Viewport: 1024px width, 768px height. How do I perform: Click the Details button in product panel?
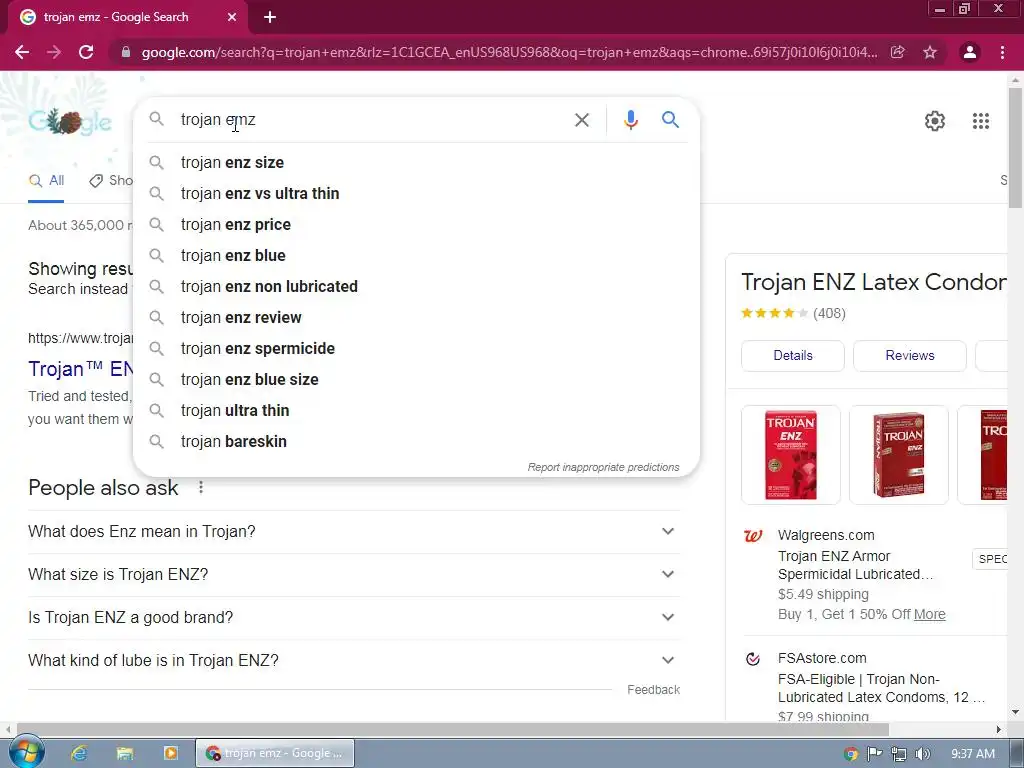(x=793, y=356)
